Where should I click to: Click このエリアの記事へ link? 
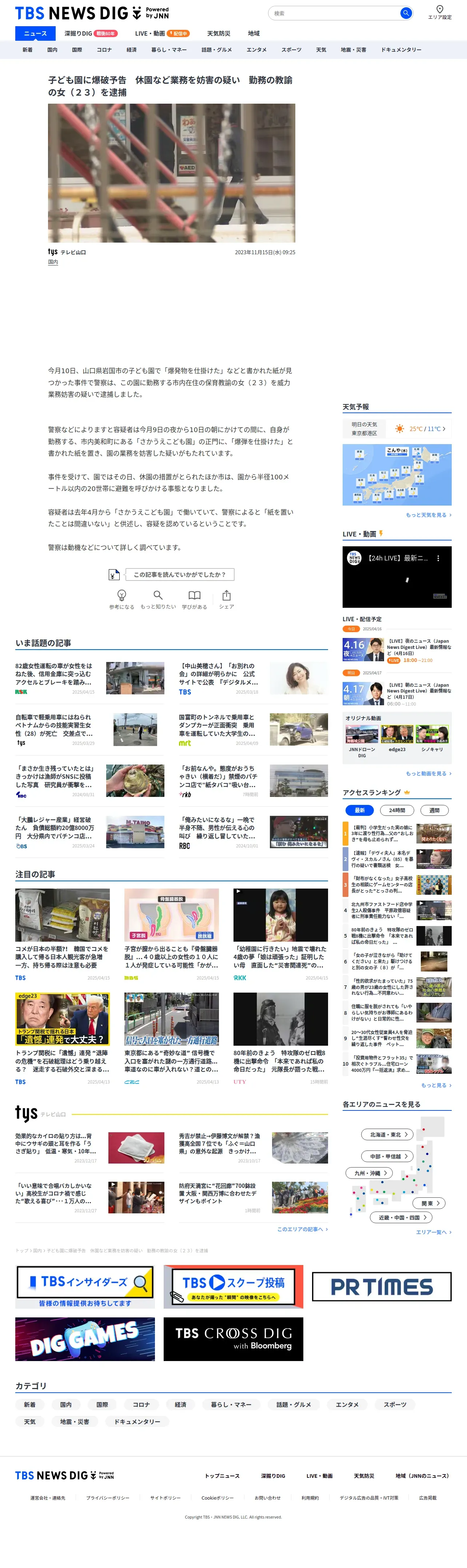tap(302, 1229)
